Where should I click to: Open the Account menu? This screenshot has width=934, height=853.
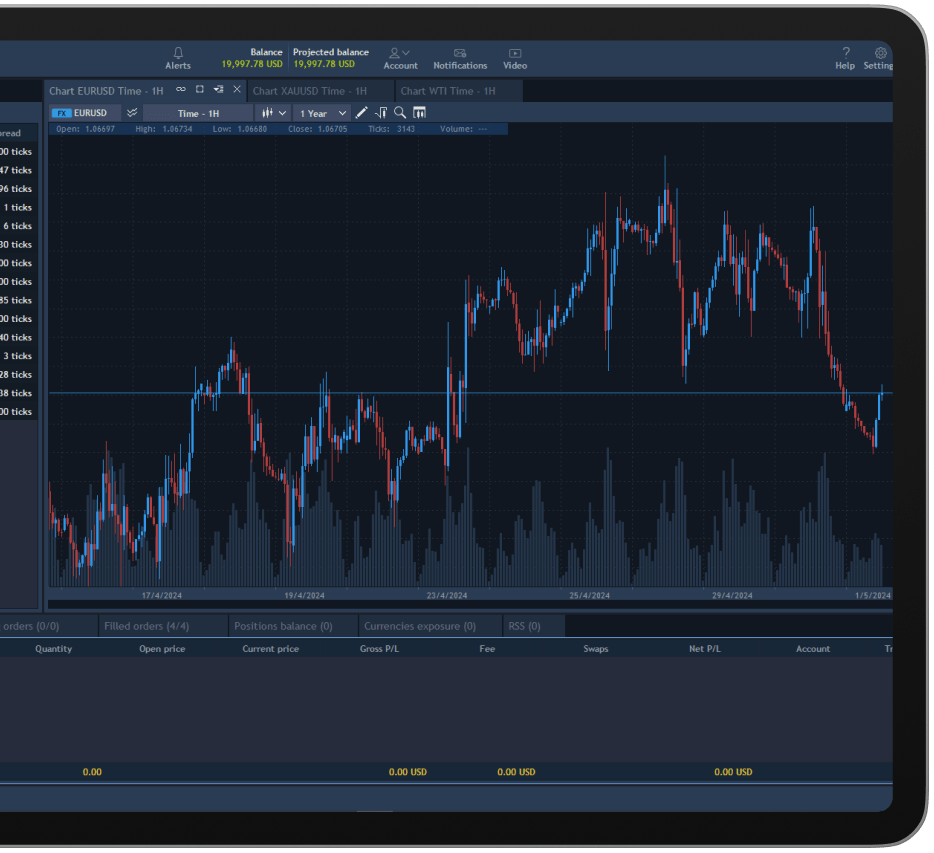coord(400,58)
